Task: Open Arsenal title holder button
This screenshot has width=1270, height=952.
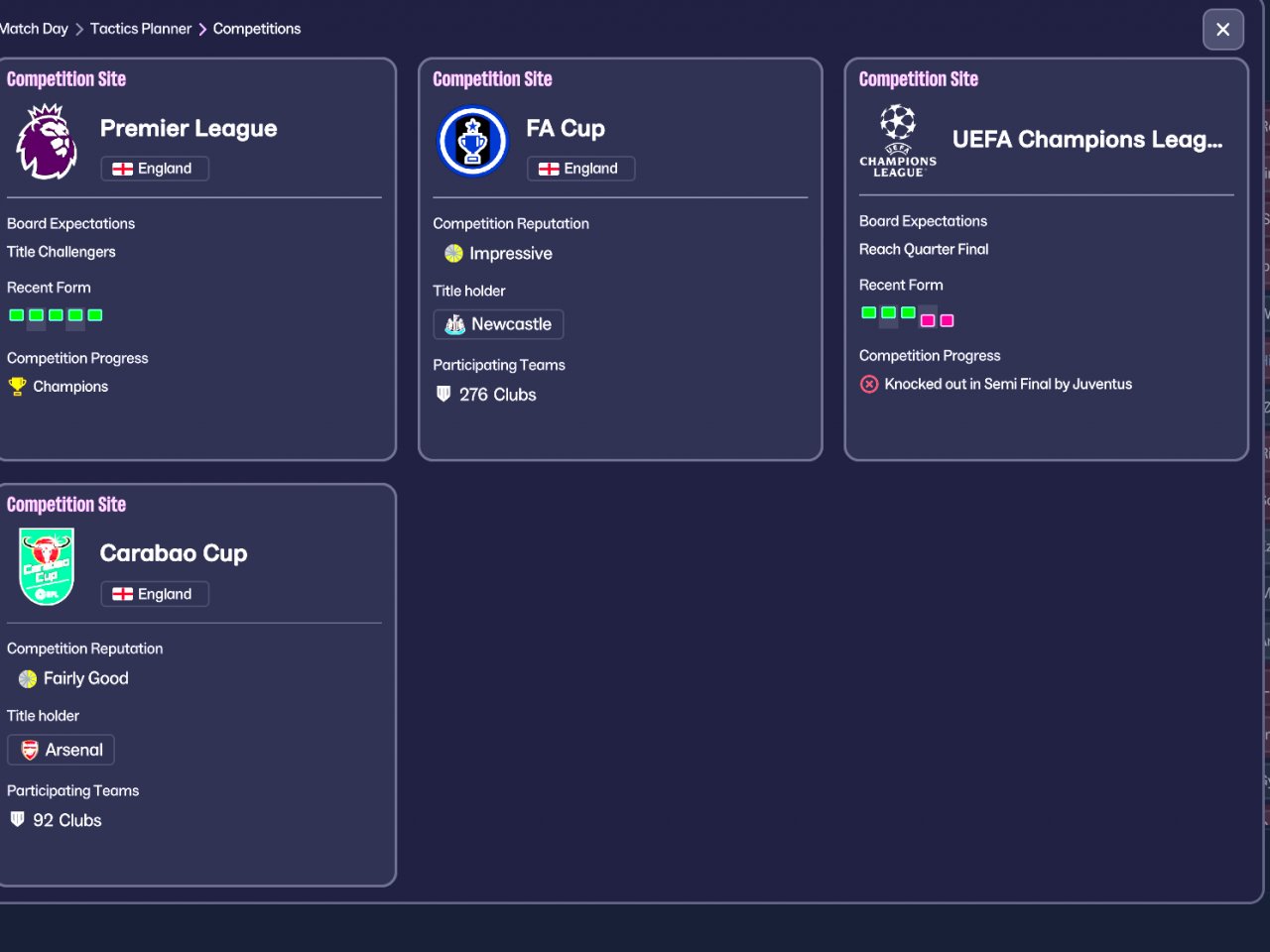Action: (61, 750)
